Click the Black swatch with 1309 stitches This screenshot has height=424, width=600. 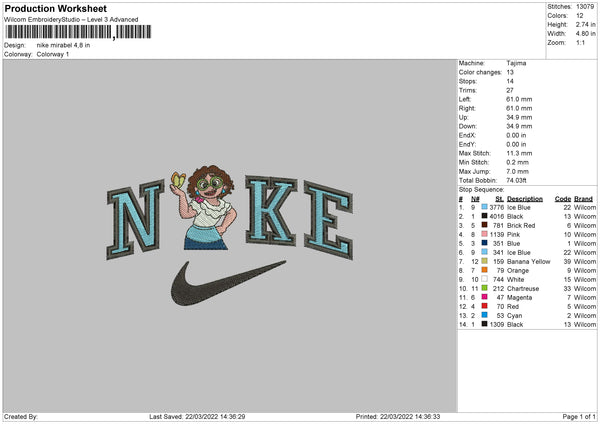click(x=484, y=324)
